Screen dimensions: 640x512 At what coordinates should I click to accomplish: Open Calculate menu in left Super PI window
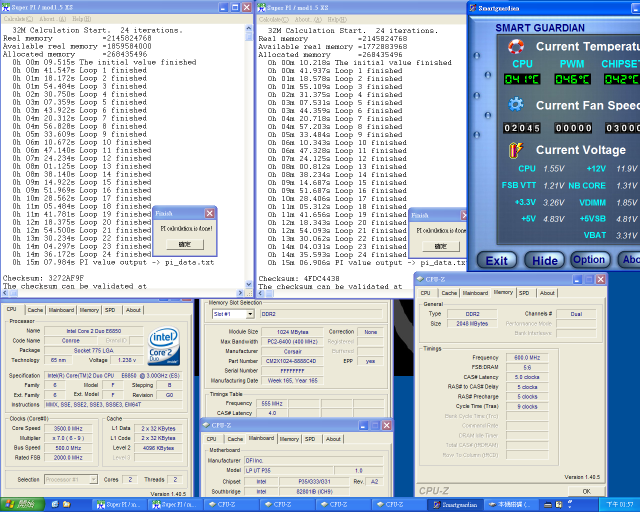tap(18, 19)
